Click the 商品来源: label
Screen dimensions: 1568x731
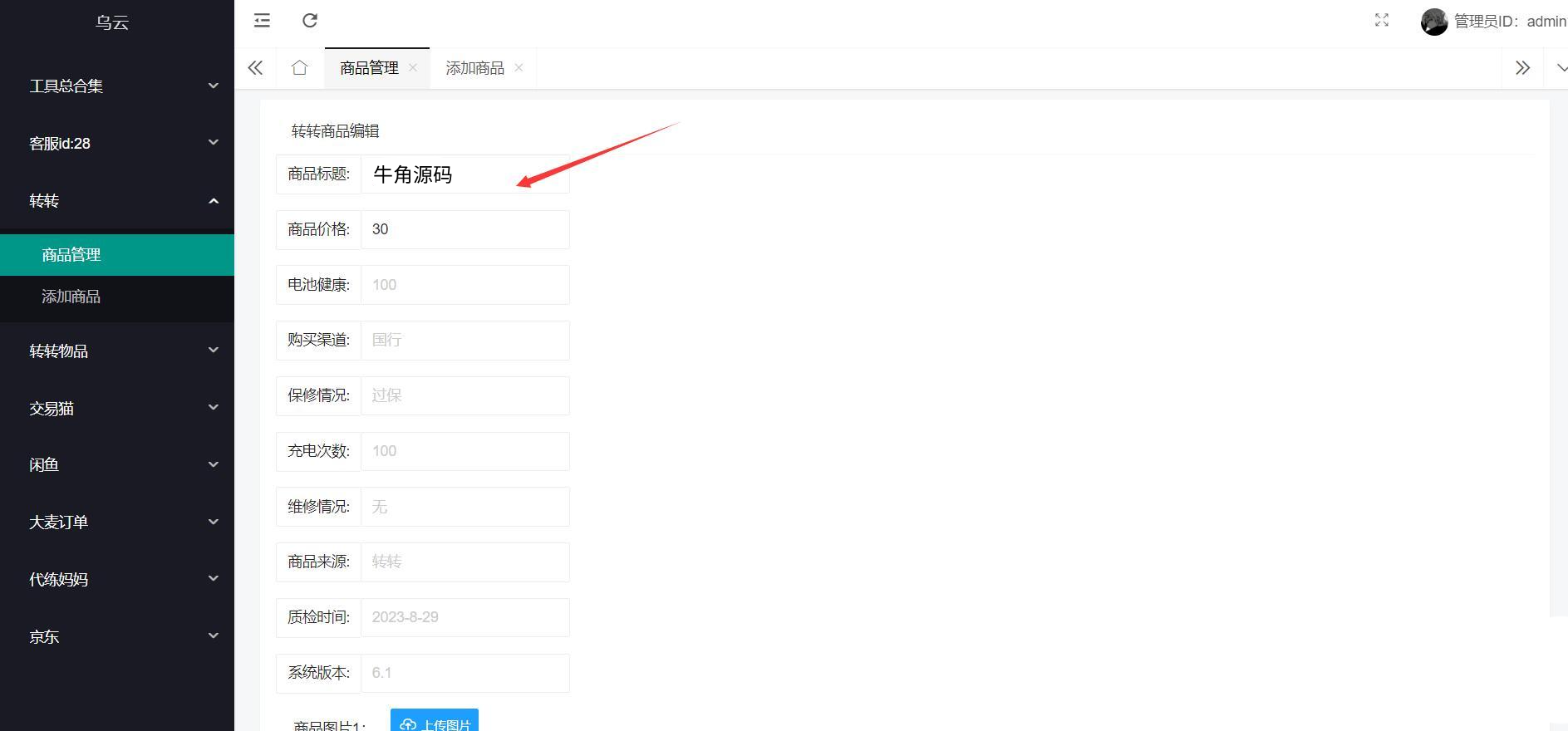click(x=319, y=562)
